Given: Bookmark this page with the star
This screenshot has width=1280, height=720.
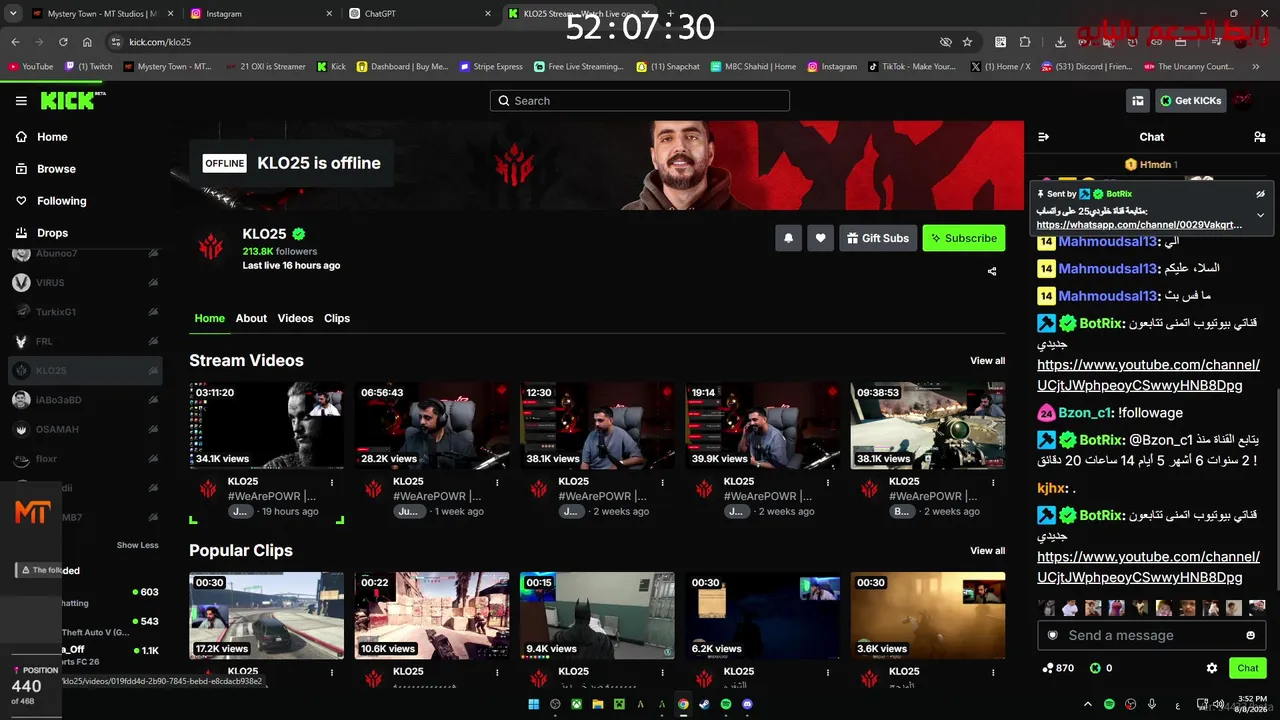Looking at the screenshot, I should (967, 42).
